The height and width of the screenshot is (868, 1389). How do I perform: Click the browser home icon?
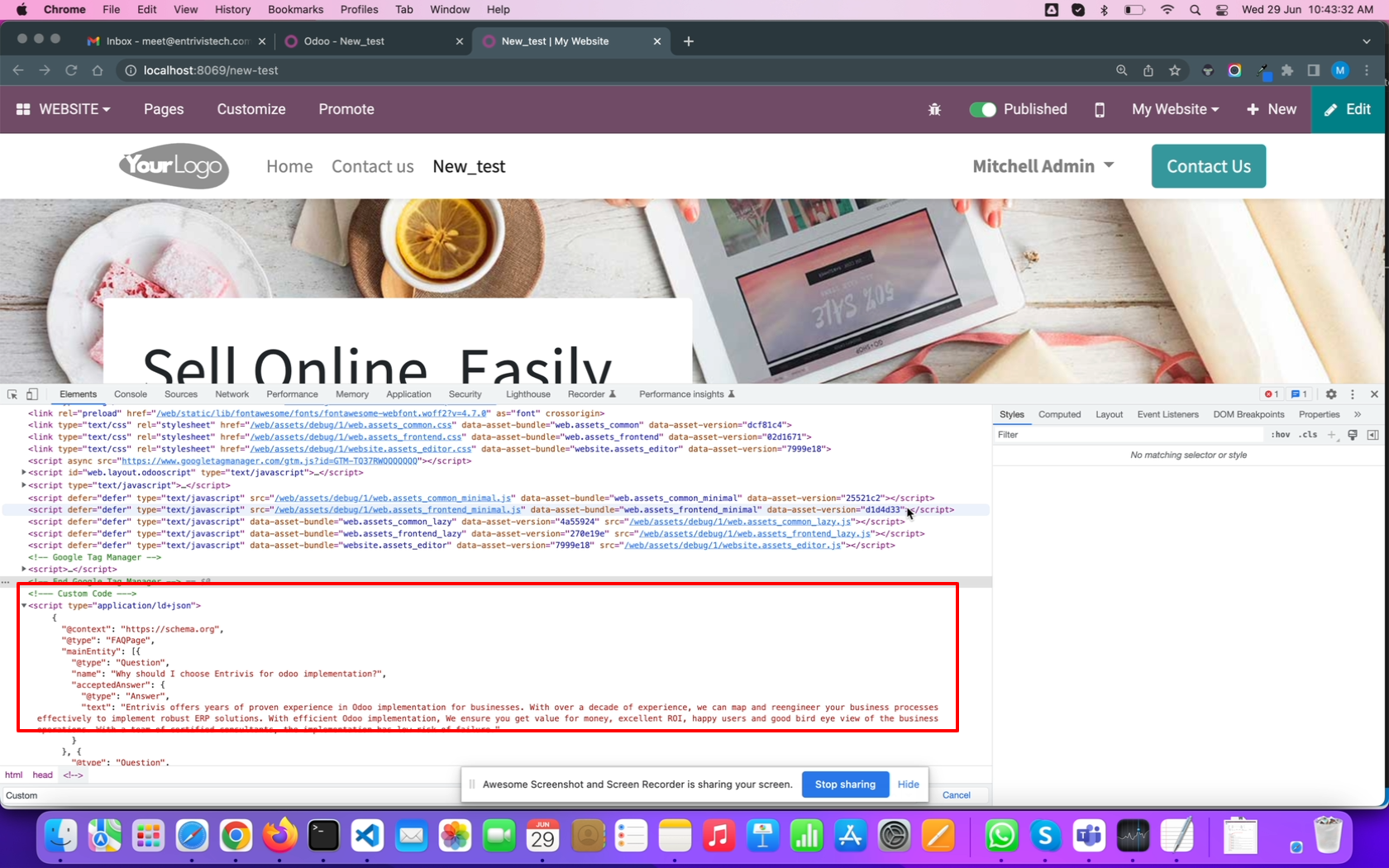[x=98, y=70]
